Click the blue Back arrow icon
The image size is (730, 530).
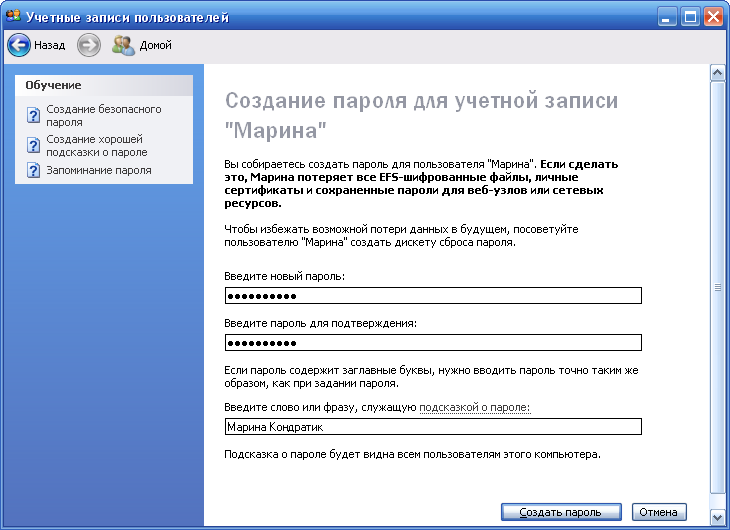pyautogui.click(x=19, y=45)
